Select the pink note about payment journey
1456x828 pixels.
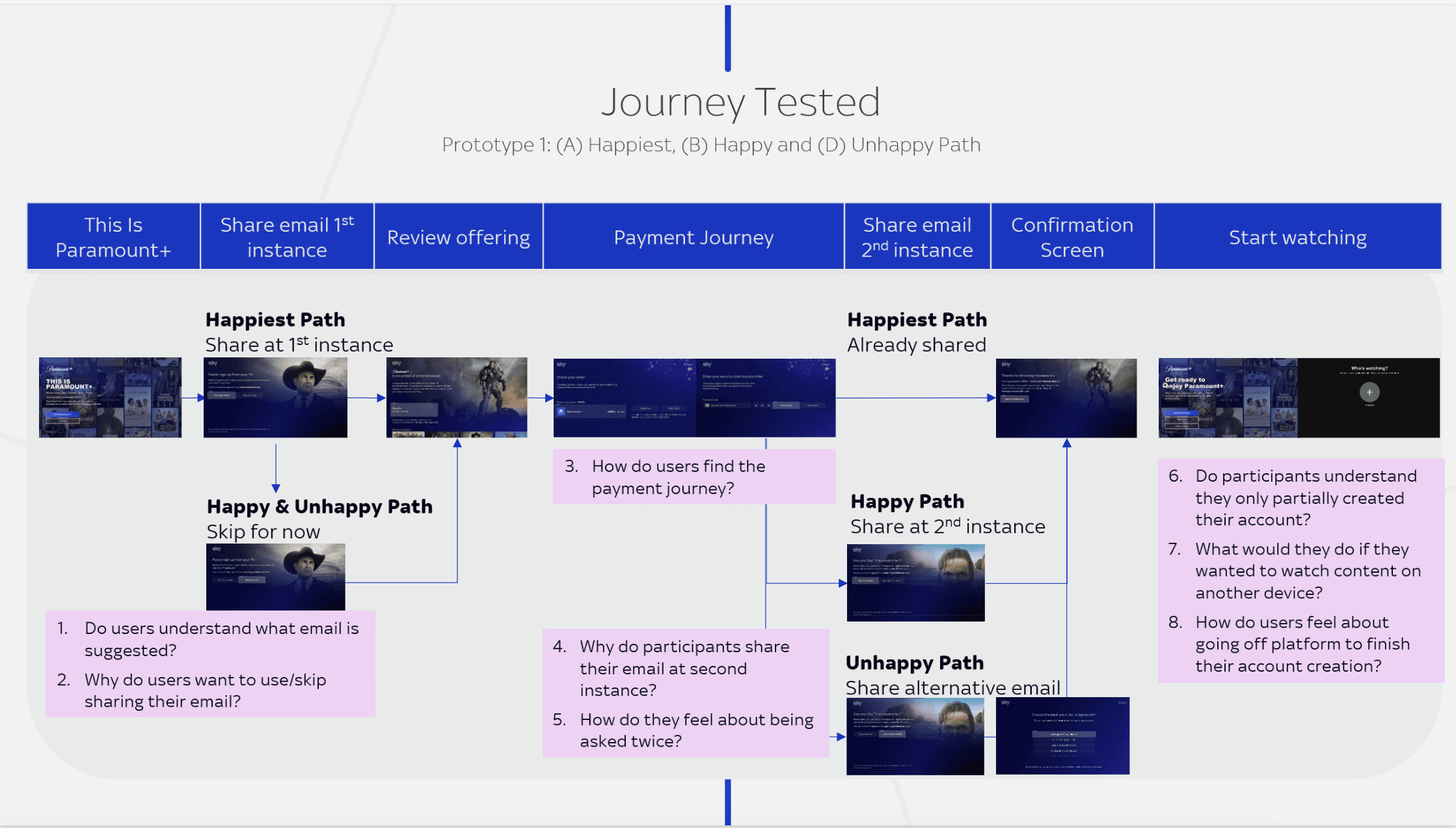pos(694,477)
